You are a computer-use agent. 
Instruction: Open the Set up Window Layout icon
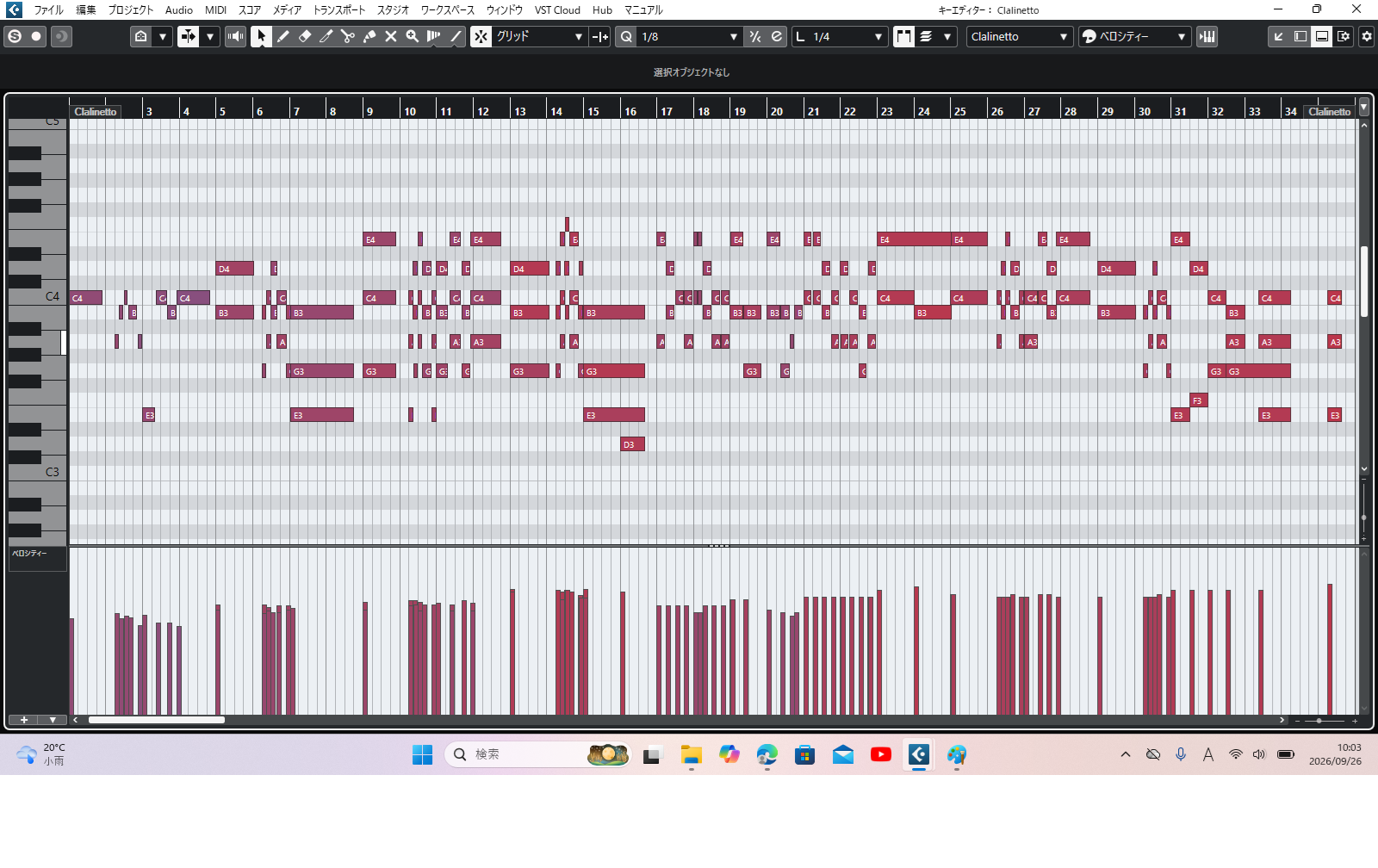[x=1344, y=36]
